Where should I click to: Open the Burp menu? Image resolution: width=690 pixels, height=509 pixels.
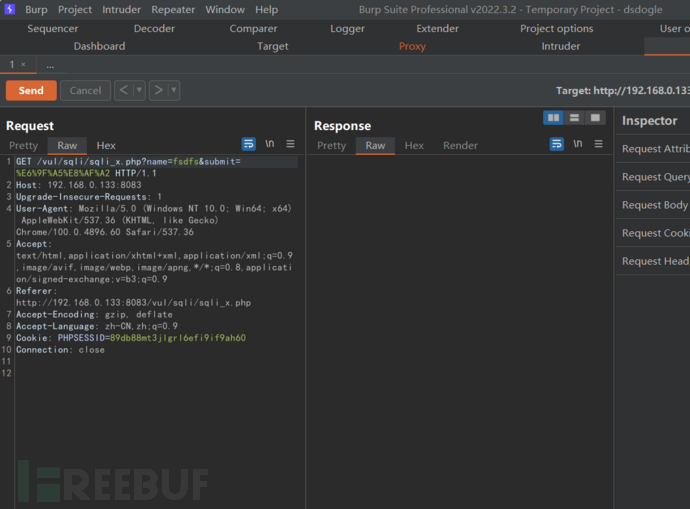point(36,9)
